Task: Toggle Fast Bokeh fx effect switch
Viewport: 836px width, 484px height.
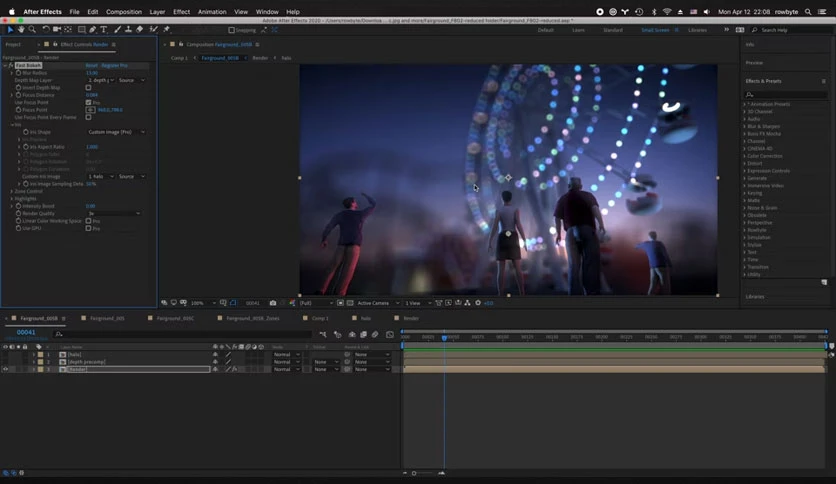Action: tap(11, 66)
